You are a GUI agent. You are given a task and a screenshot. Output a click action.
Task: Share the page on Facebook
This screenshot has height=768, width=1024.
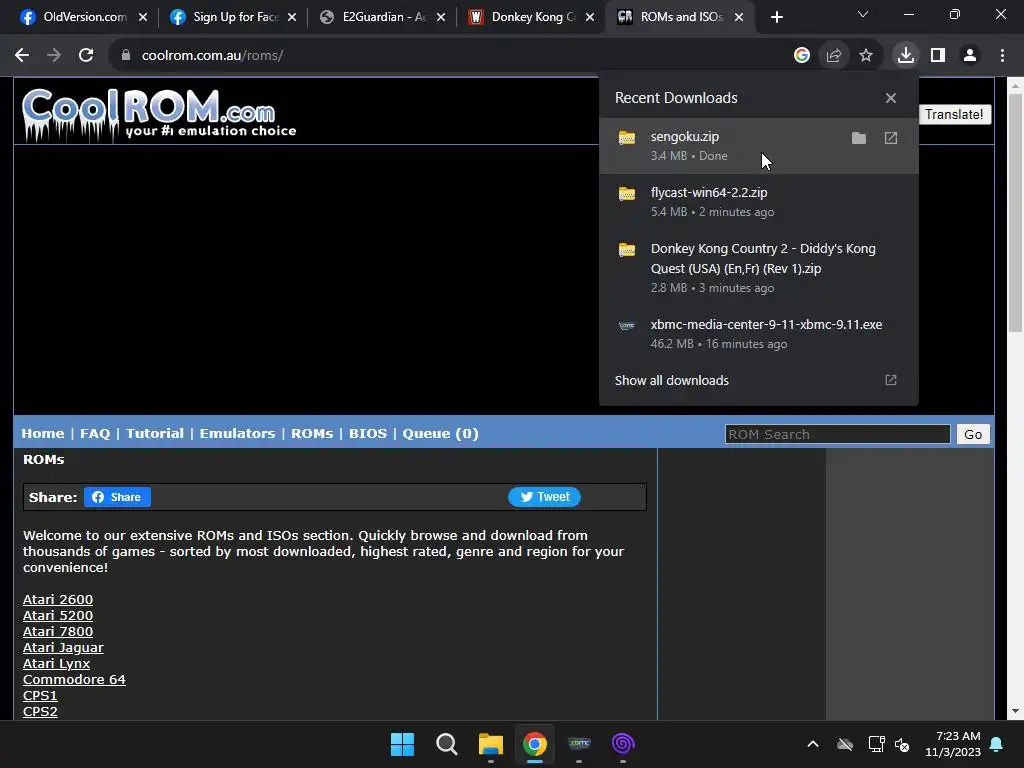click(117, 497)
